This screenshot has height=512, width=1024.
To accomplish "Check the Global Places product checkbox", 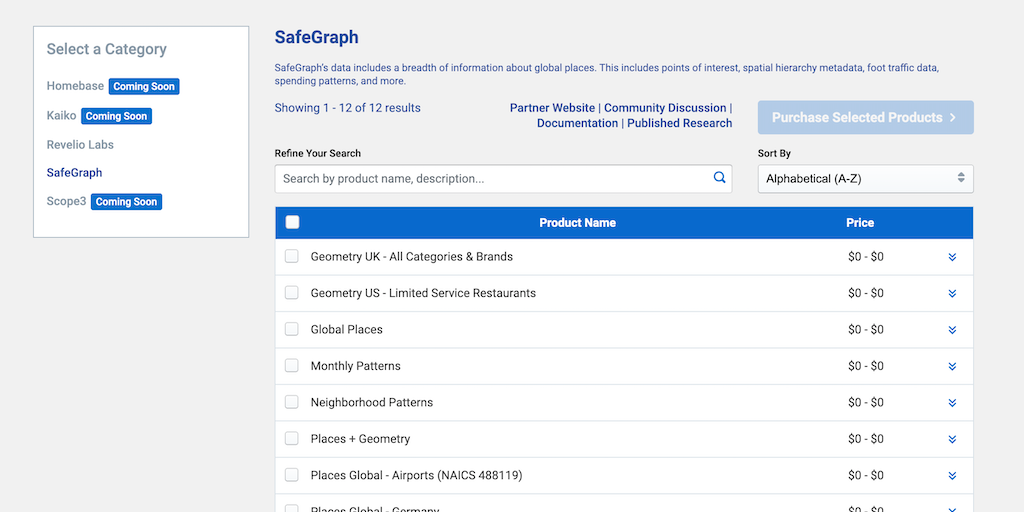I will (x=292, y=329).
